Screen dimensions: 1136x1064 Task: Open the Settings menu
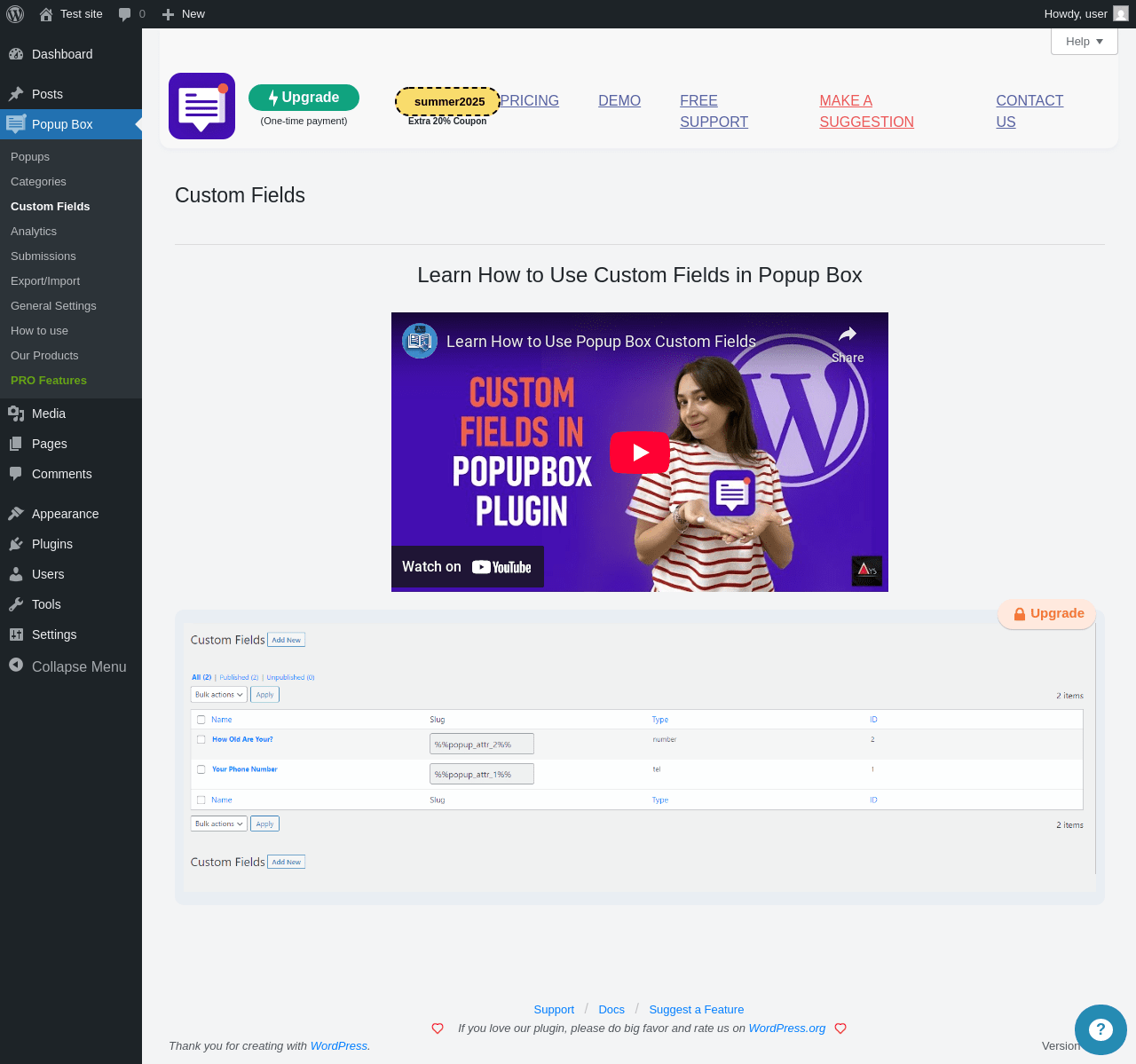[71, 634]
